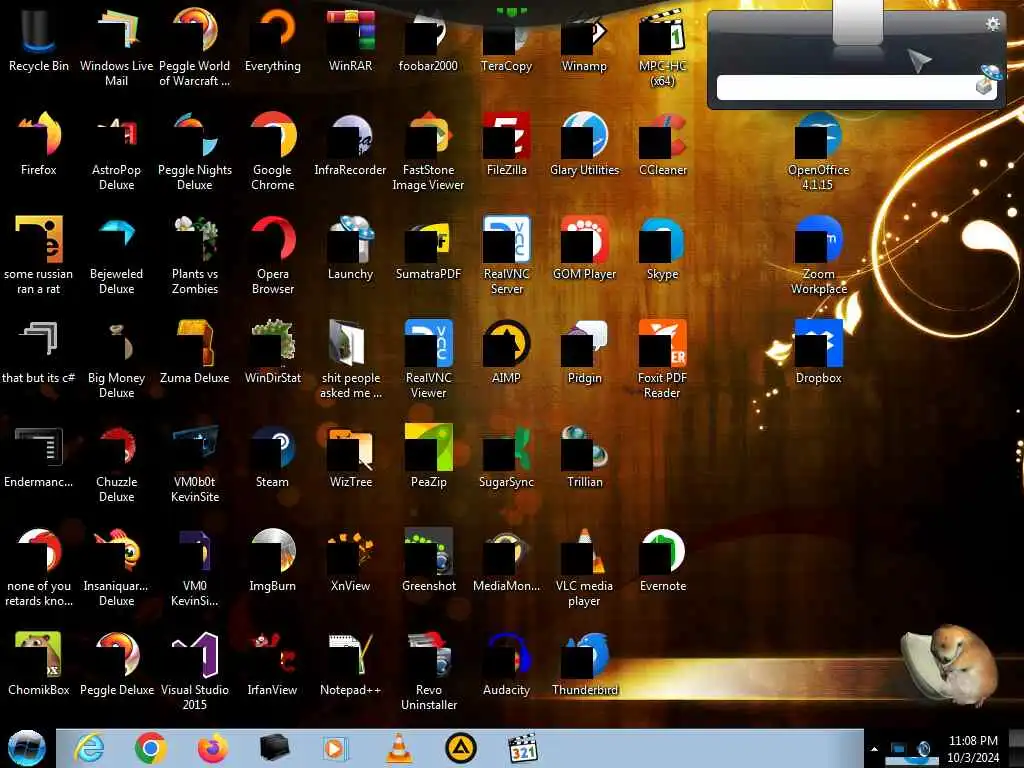Select ChomikBox desktop icon
Screen dimensions: 1024x768
pyautogui.click(x=39, y=663)
